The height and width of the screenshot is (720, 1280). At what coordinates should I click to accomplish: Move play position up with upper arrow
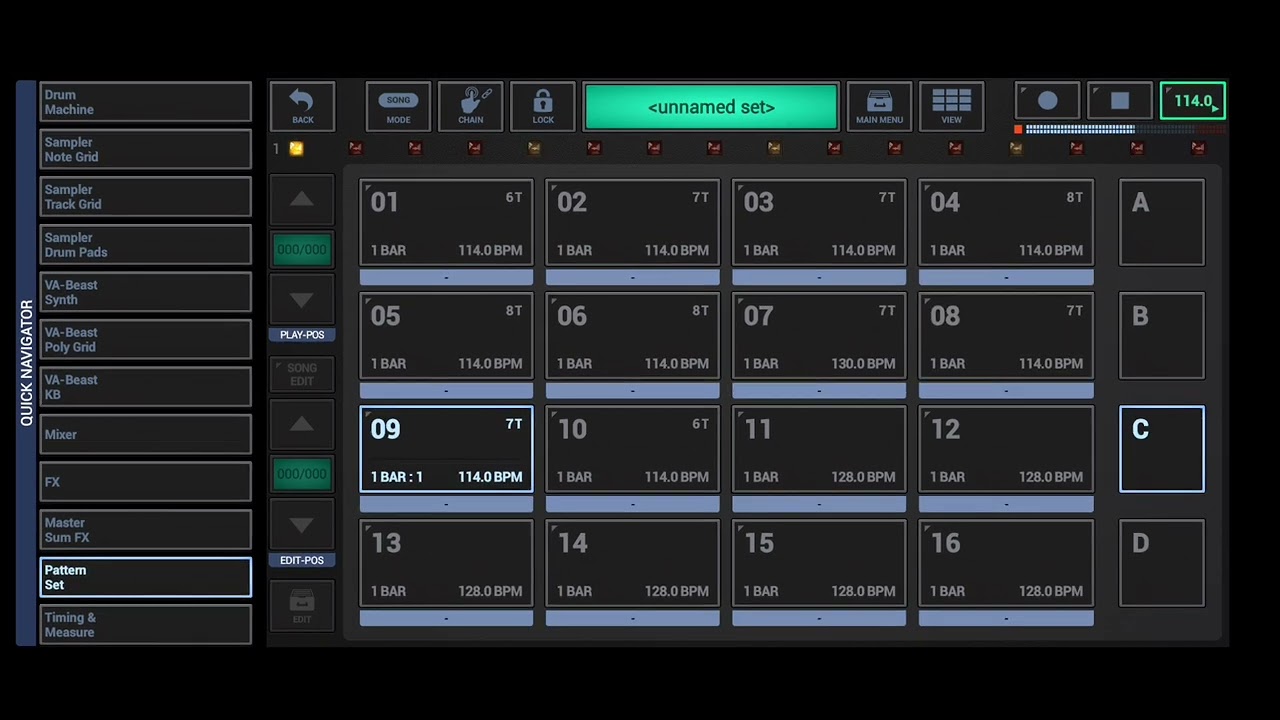point(302,200)
